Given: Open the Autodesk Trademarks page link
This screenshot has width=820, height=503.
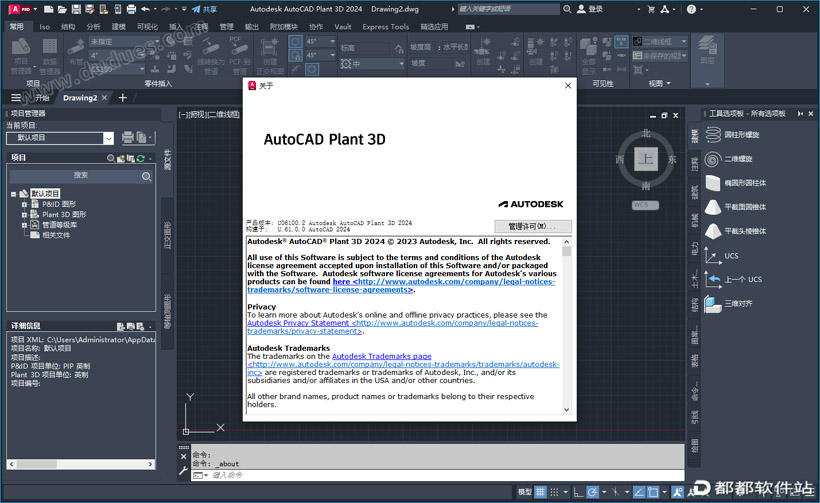Looking at the screenshot, I should (x=381, y=356).
